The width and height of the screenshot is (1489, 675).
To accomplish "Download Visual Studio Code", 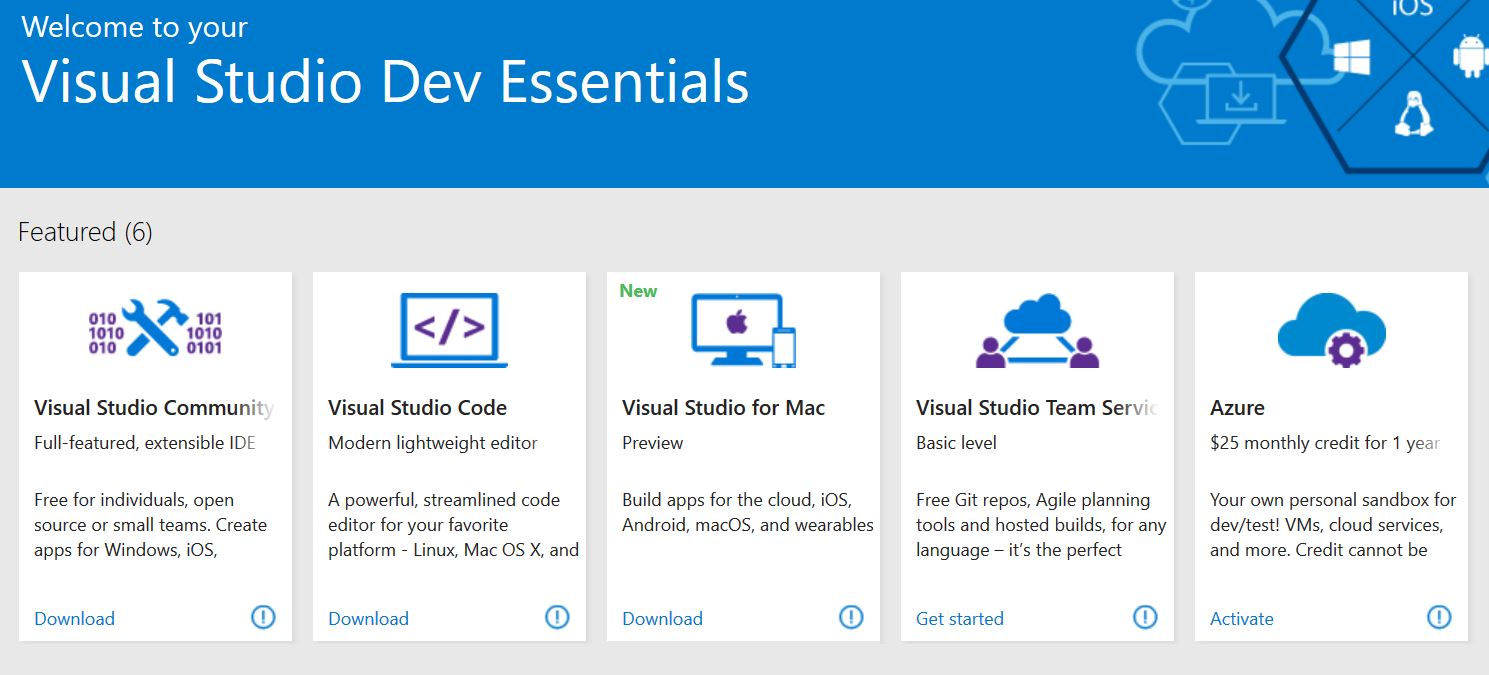I will click(369, 618).
